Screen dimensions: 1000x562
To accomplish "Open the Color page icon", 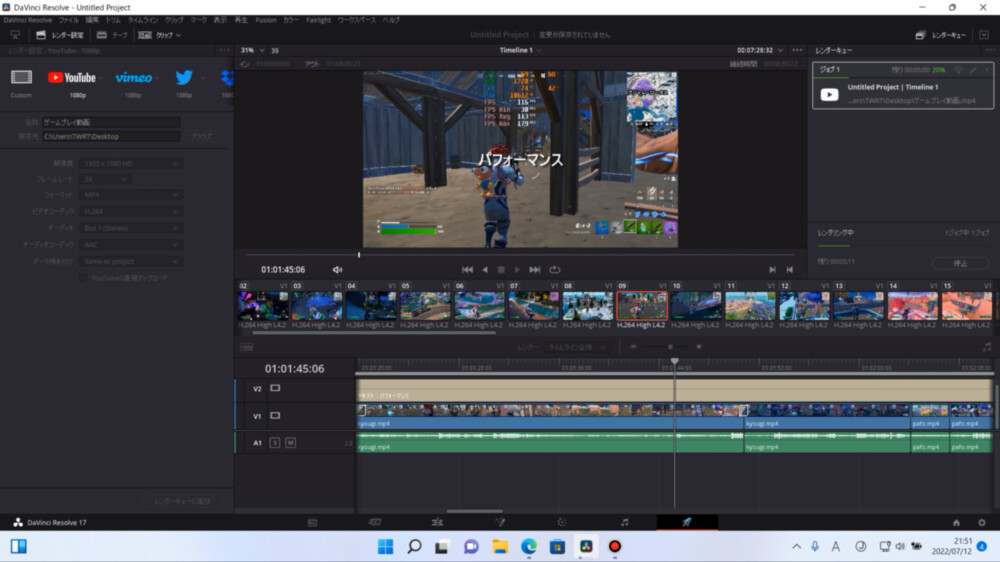I will [562, 522].
